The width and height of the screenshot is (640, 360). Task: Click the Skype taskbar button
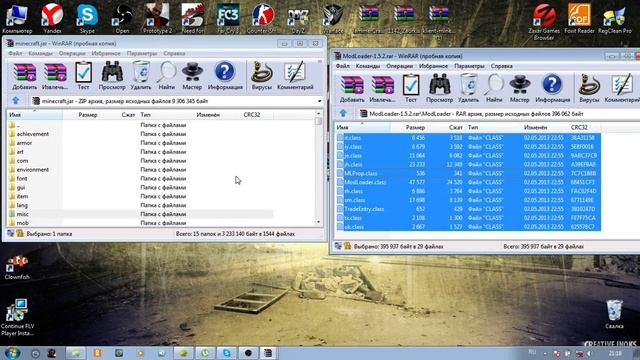tap(227, 353)
